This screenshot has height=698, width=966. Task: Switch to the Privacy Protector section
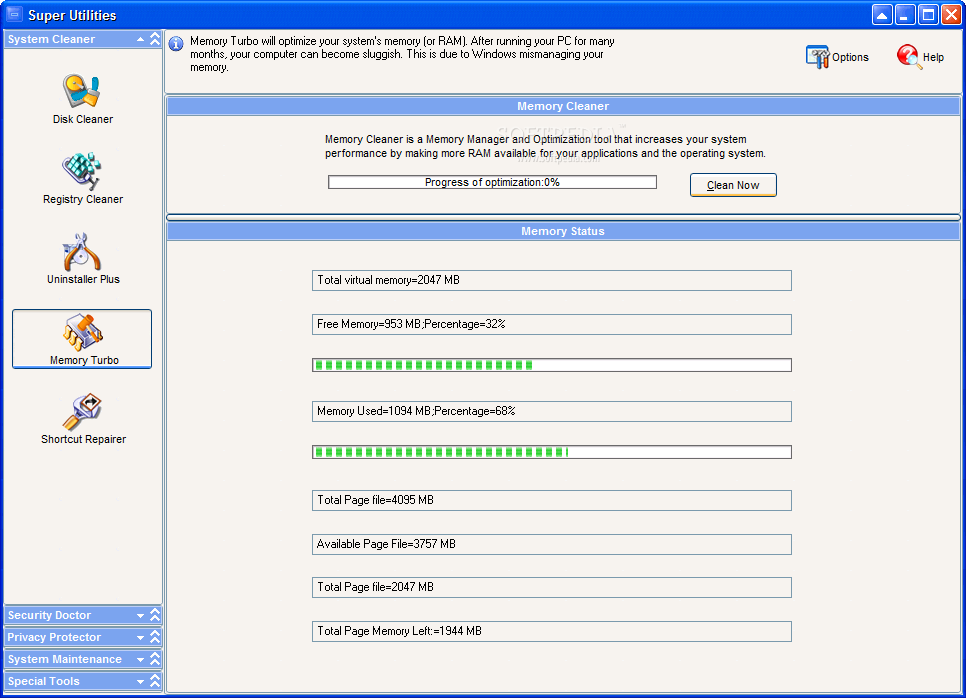pyautogui.click(x=83, y=637)
